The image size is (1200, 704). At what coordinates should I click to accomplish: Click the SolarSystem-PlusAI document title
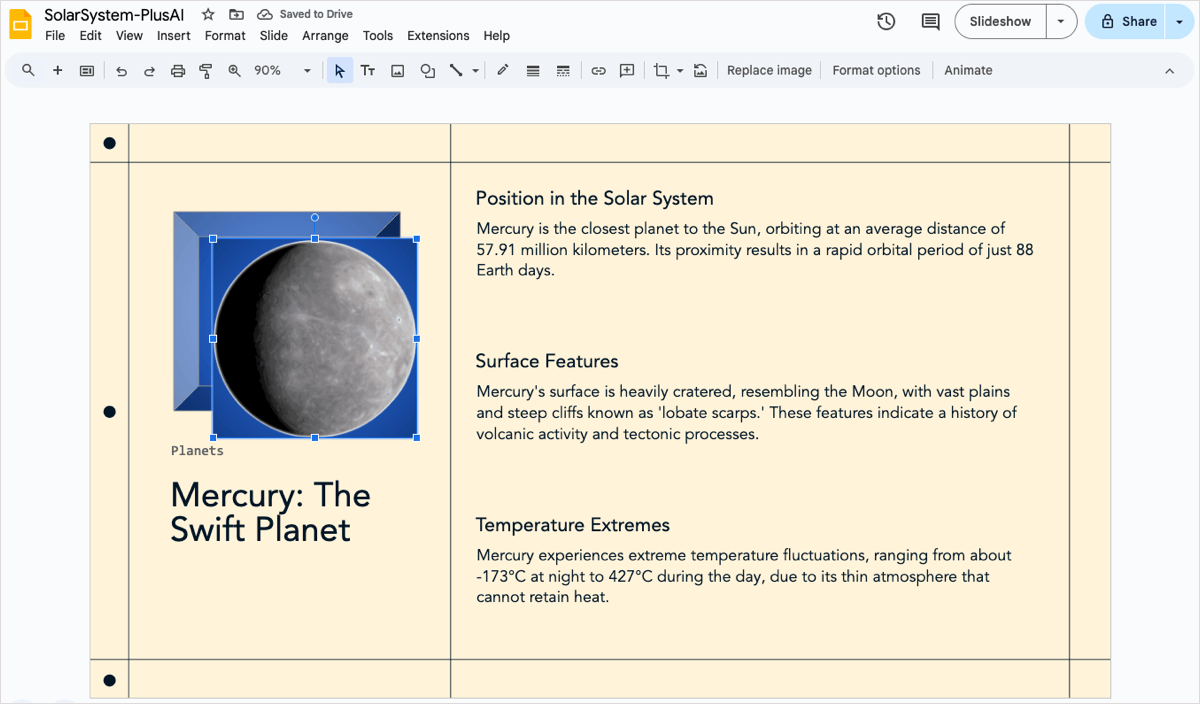click(x=114, y=15)
